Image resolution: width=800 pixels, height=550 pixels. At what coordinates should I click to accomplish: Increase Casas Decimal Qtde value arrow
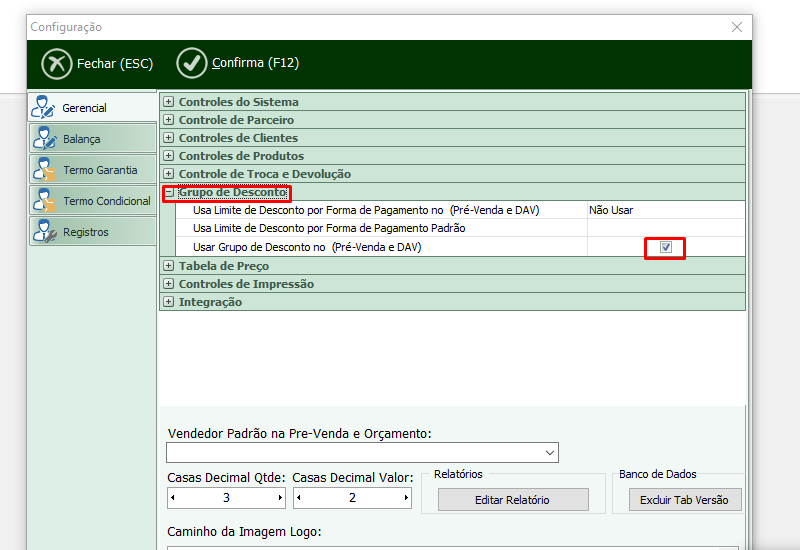click(280, 498)
